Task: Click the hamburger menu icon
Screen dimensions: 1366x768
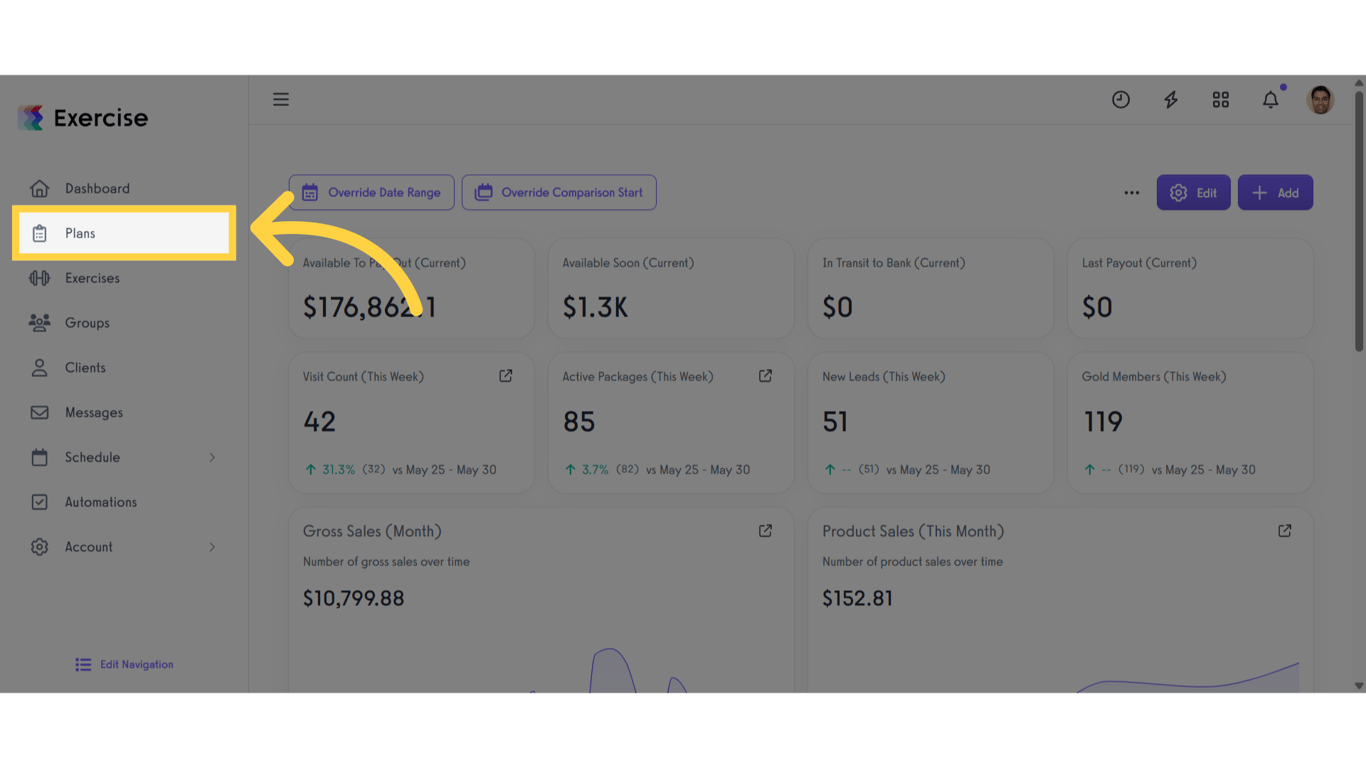Action: pyautogui.click(x=281, y=100)
